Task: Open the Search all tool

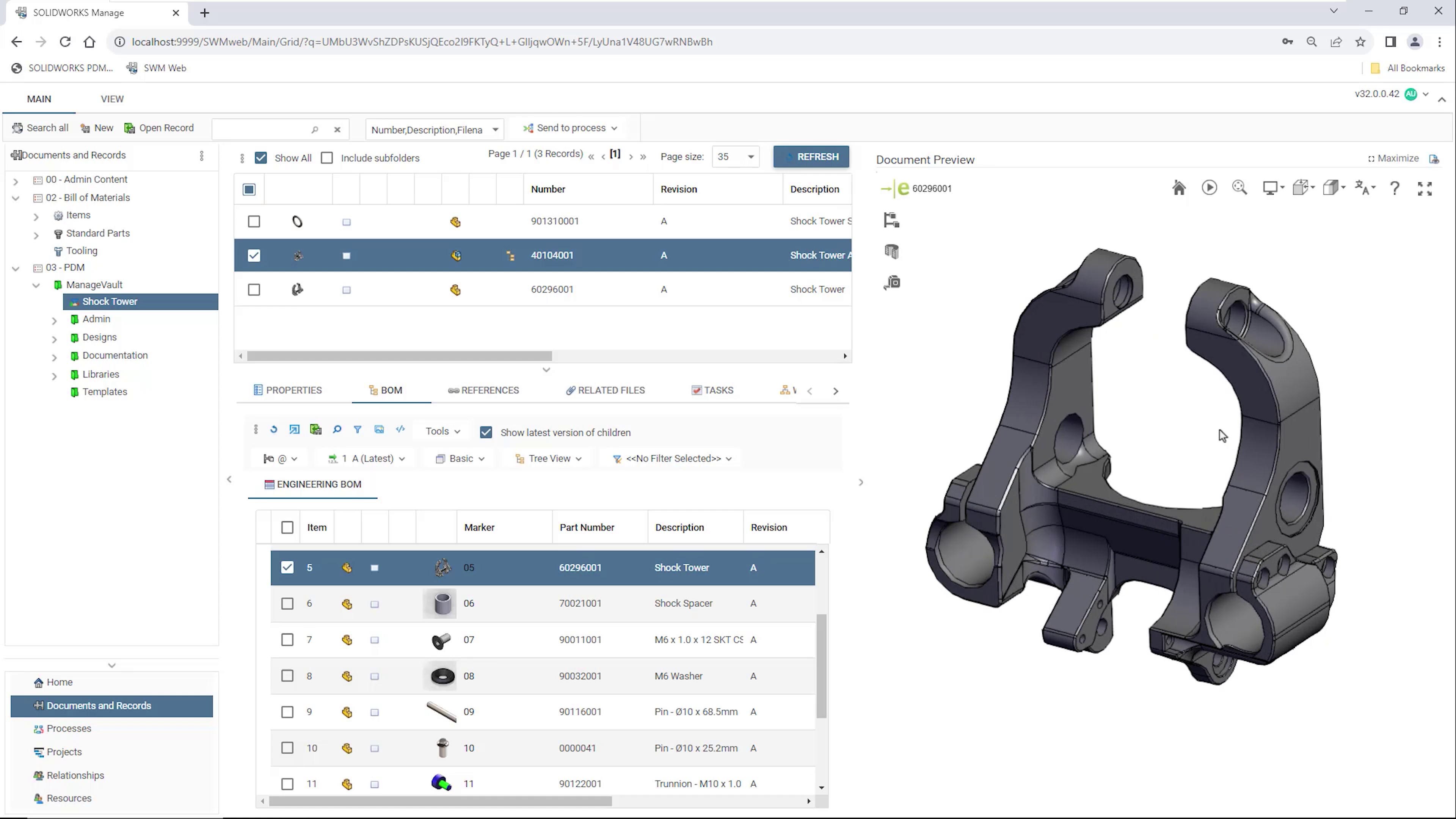Action: point(39,127)
